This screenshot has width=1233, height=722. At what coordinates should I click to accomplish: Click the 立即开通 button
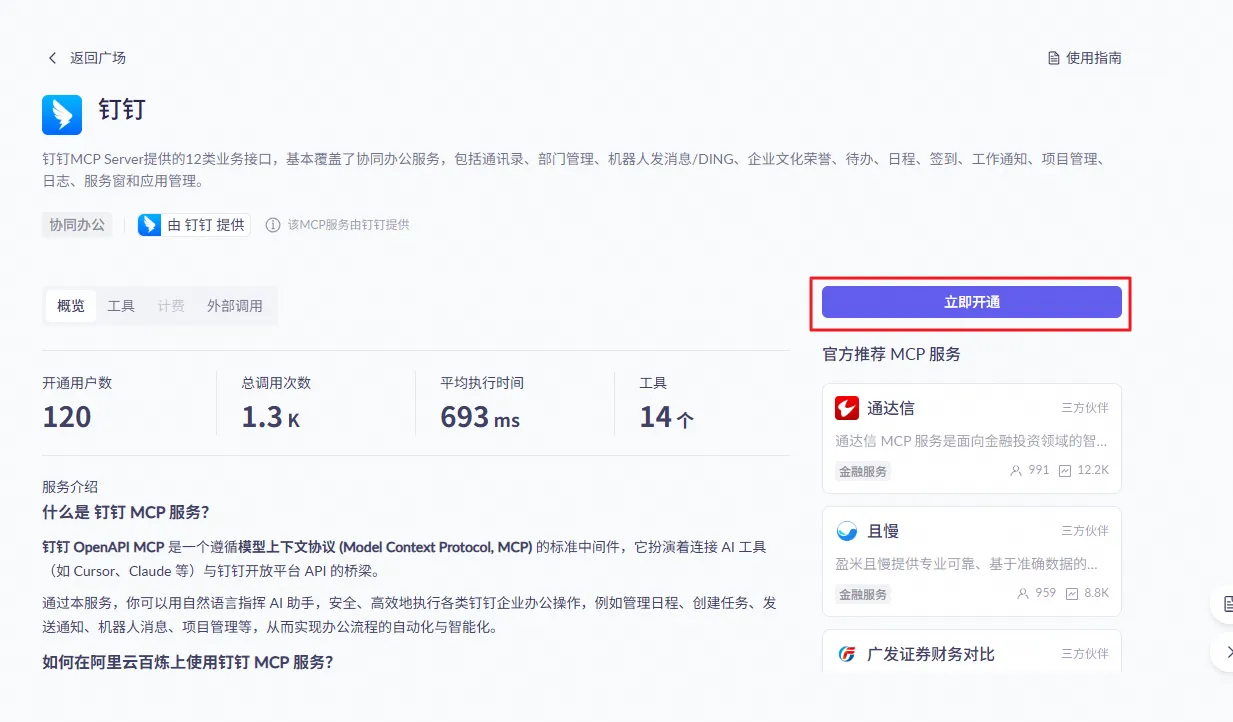point(971,302)
